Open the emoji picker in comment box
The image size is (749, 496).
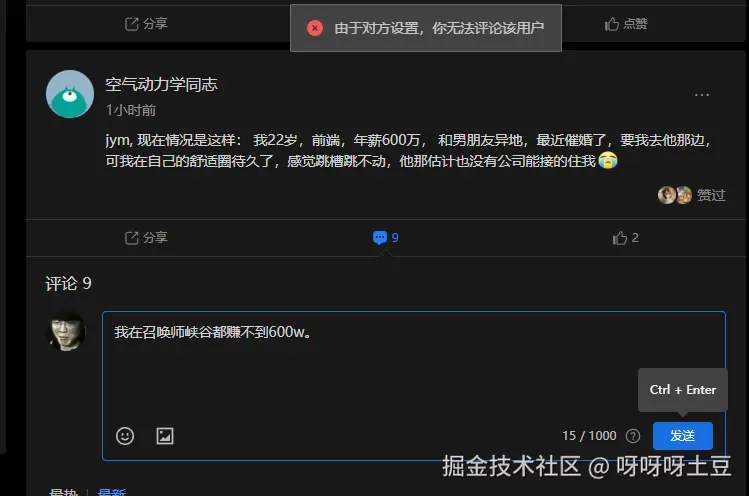(125, 436)
